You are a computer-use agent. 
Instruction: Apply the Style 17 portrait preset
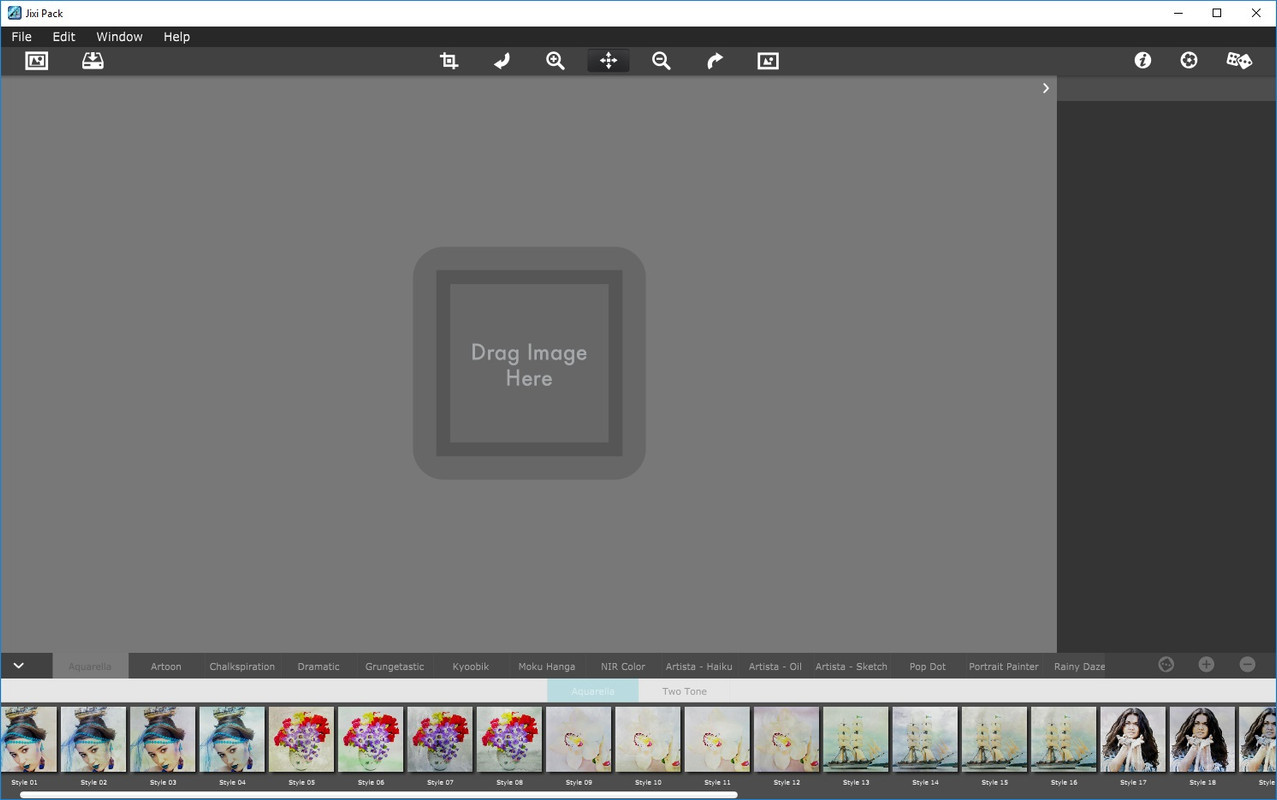click(x=1133, y=740)
